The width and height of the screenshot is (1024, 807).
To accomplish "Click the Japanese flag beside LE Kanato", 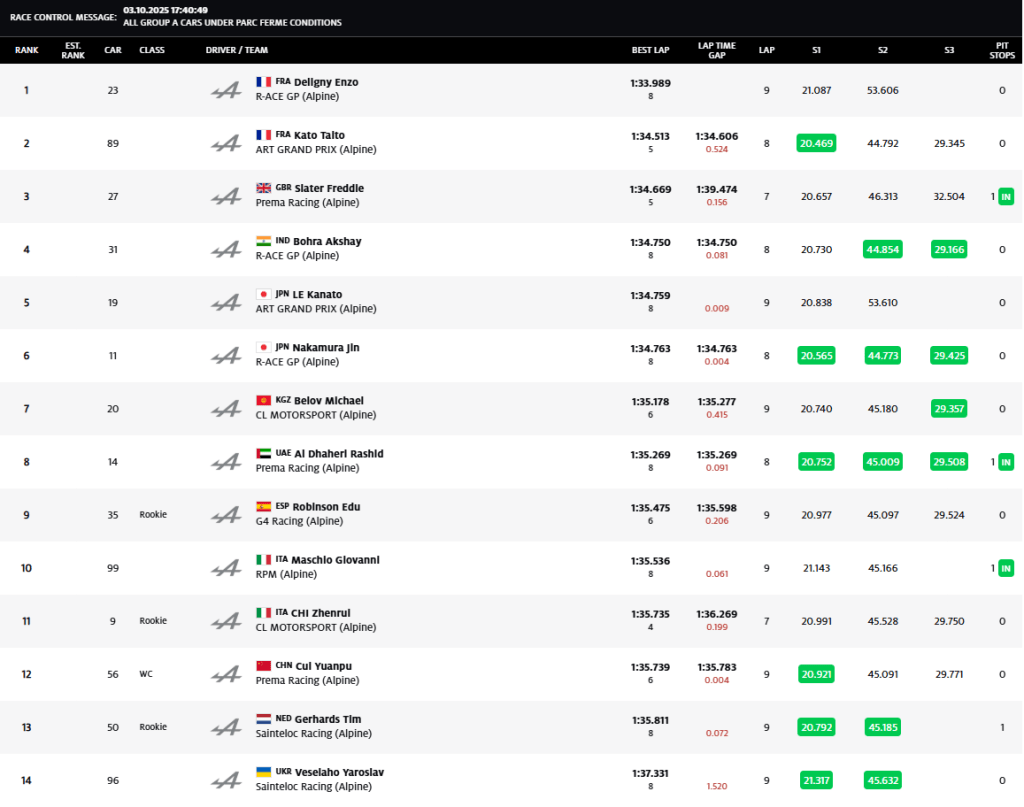I will tap(263, 294).
